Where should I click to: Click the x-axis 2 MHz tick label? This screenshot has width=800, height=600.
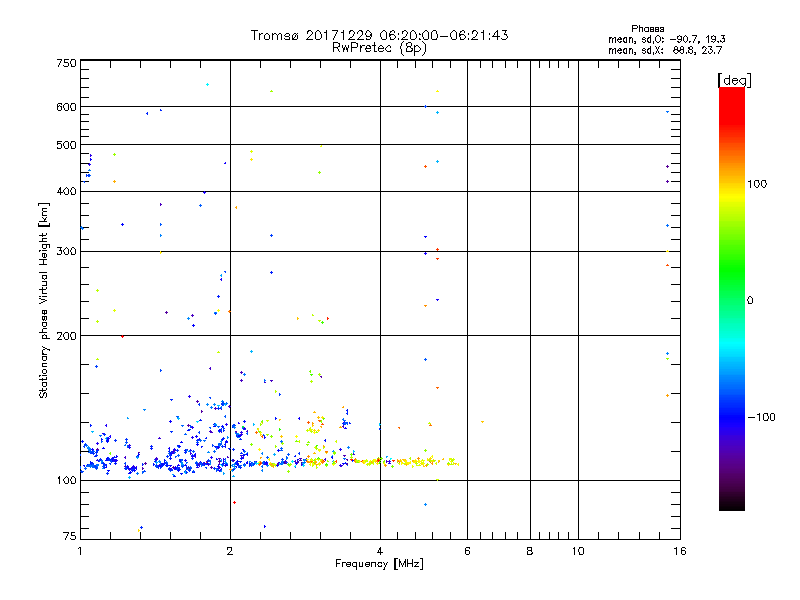pos(230,551)
